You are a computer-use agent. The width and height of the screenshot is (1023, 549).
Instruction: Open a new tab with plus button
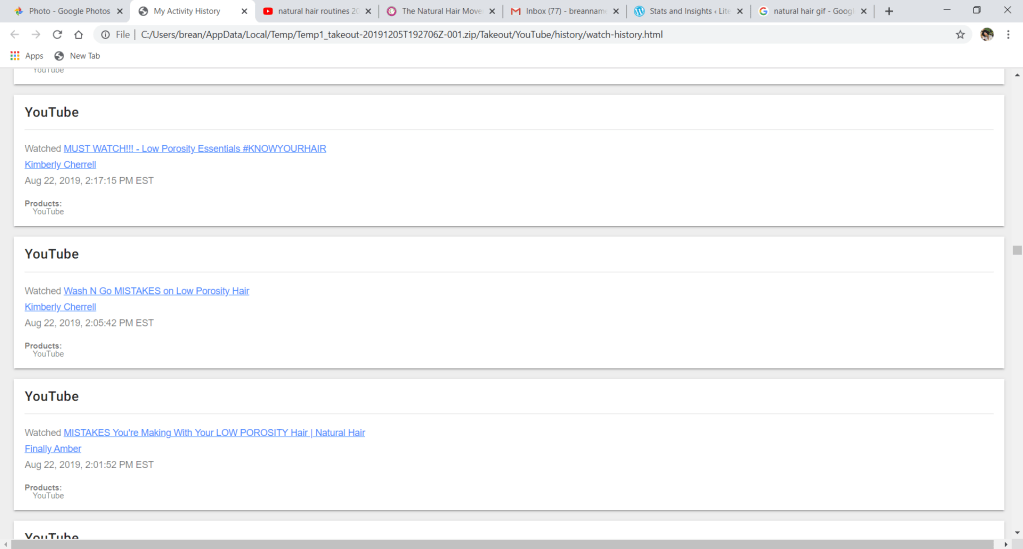[x=889, y=11]
